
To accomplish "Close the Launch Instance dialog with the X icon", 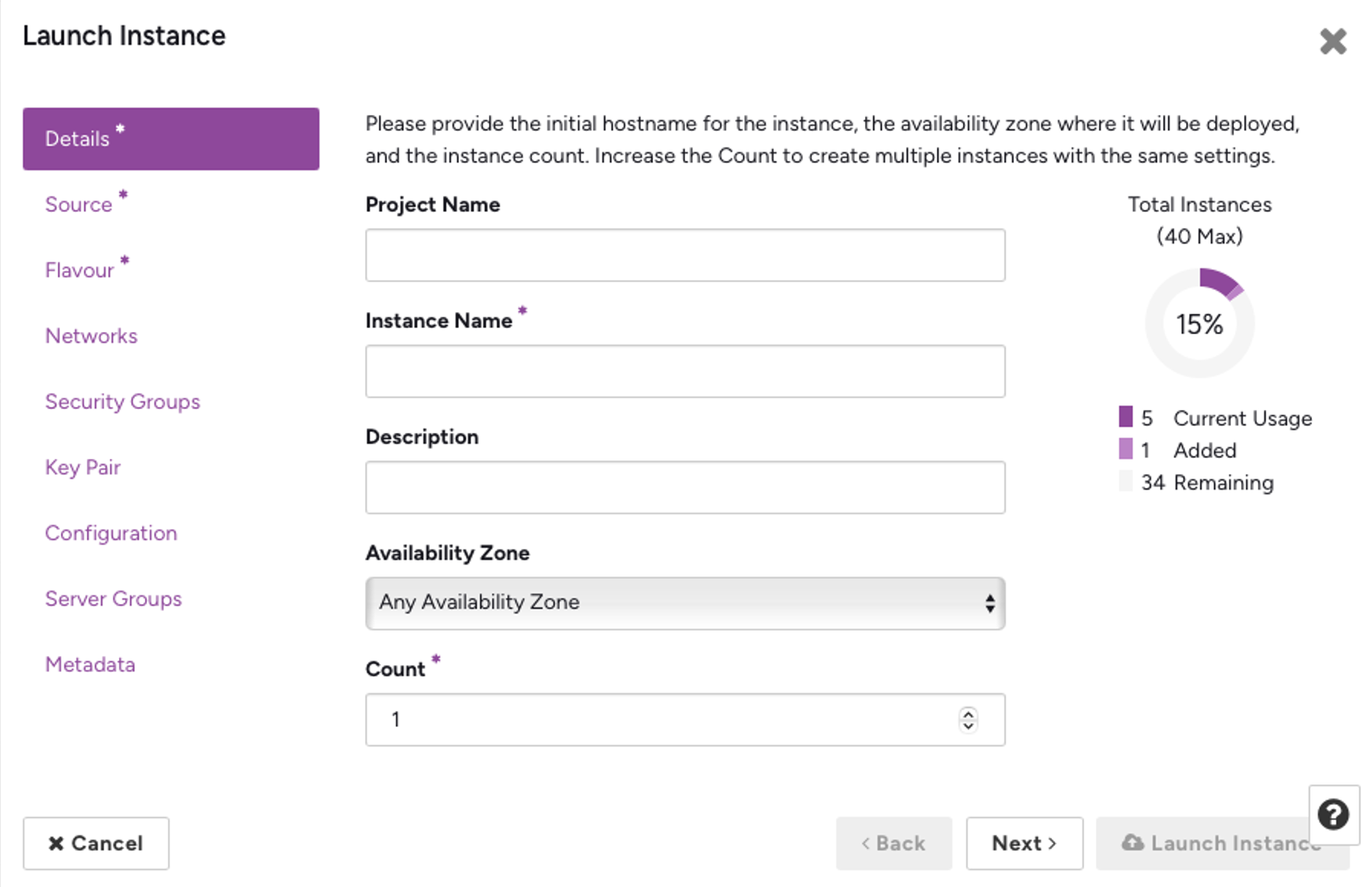I will point(1333,41).
